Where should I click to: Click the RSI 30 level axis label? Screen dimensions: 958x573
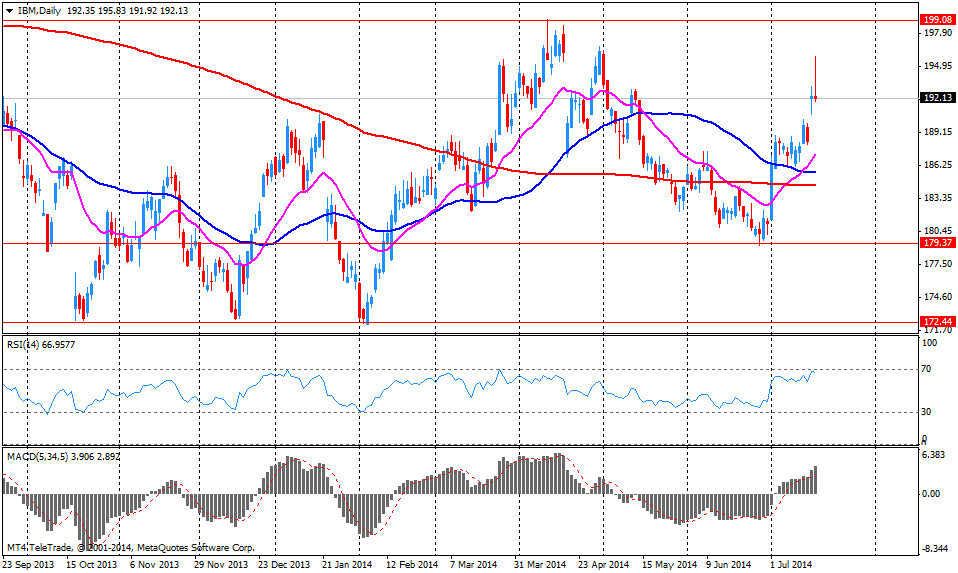tap(927, 411)
